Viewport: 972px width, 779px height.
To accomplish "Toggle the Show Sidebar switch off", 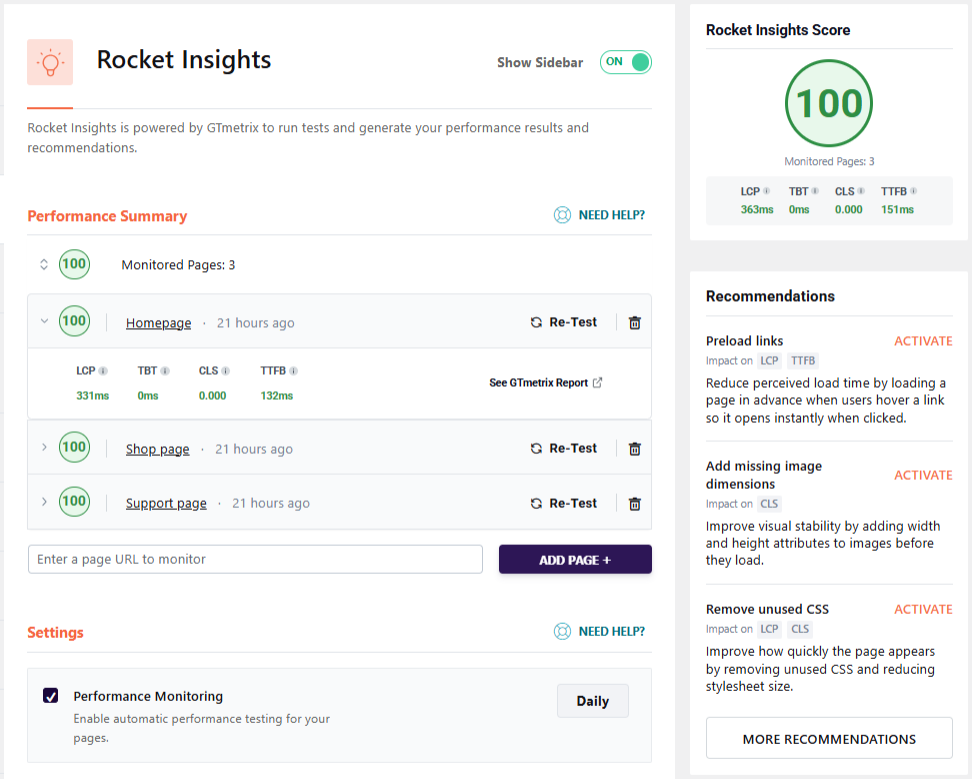I will tap(625, 62).
